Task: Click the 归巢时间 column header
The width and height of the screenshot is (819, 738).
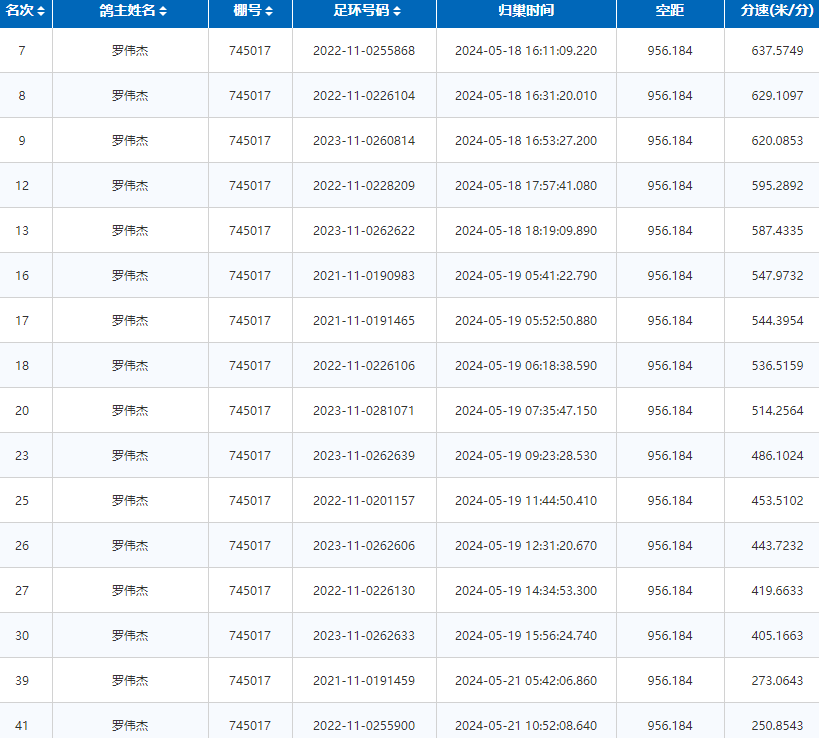Action: coord(525,11)
